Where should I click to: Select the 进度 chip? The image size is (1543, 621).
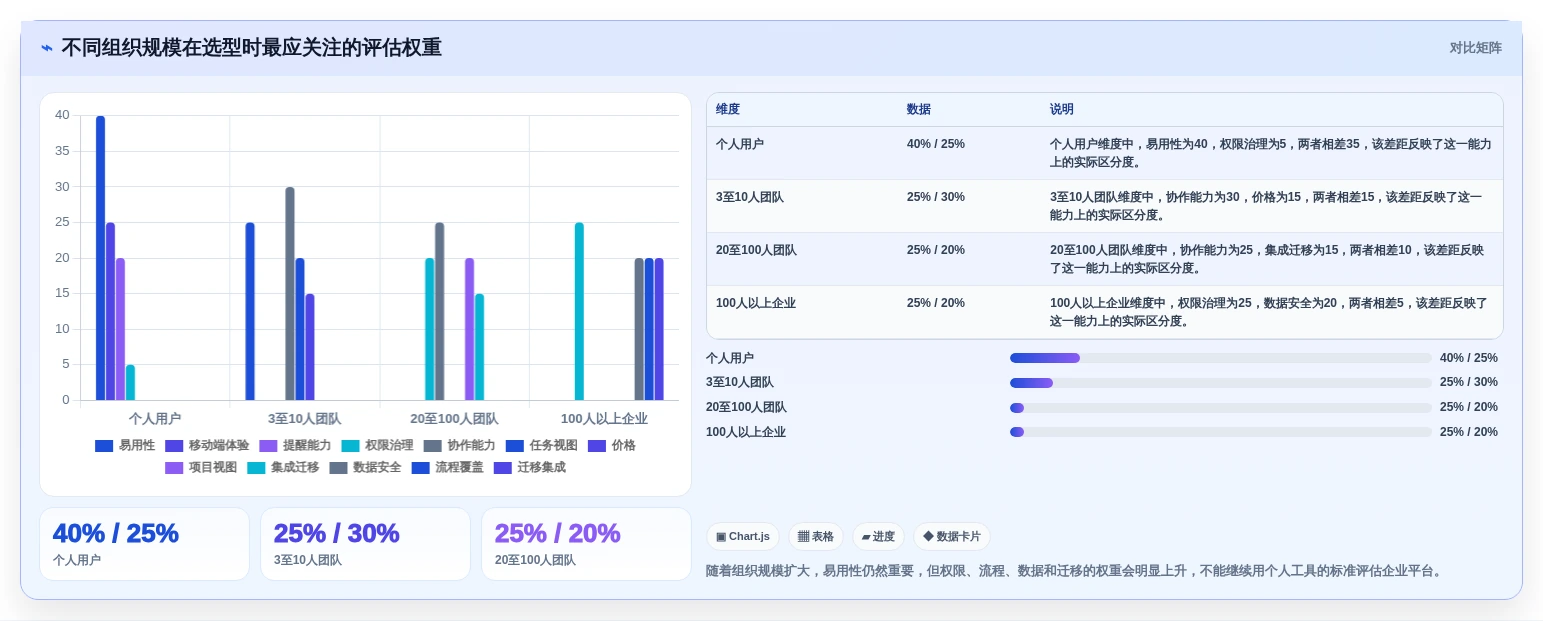878,537
